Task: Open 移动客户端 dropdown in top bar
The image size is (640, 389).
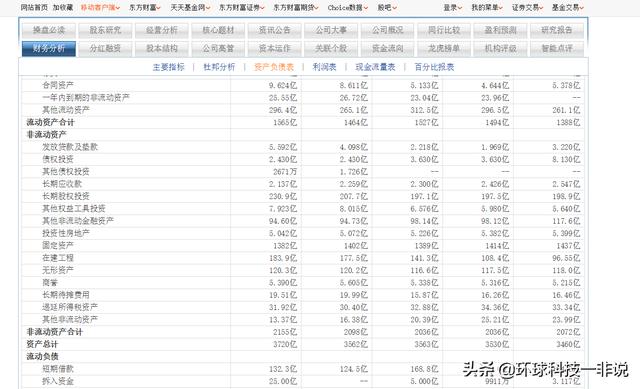Action: 100,8
